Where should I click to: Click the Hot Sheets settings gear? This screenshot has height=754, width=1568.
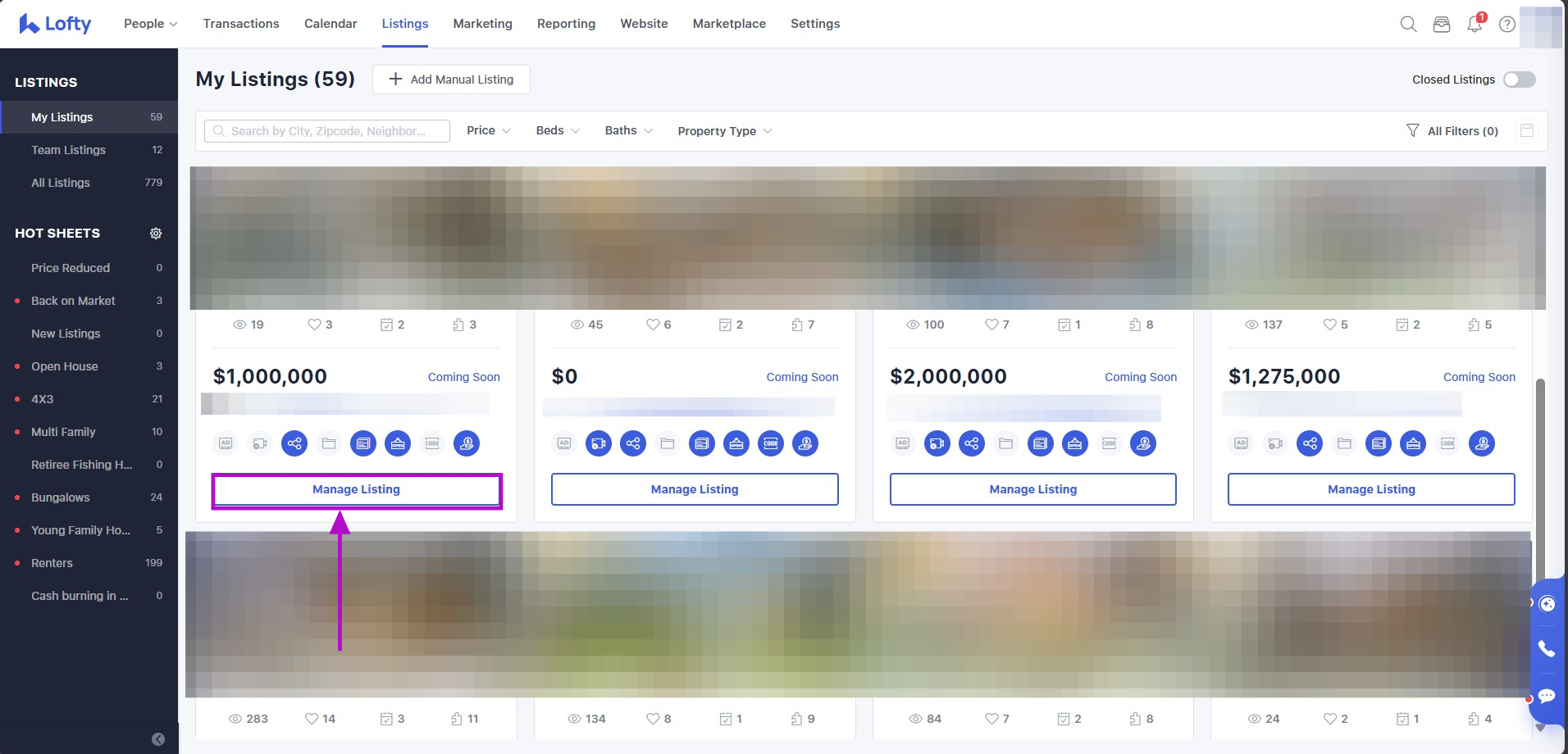[156, 234]
